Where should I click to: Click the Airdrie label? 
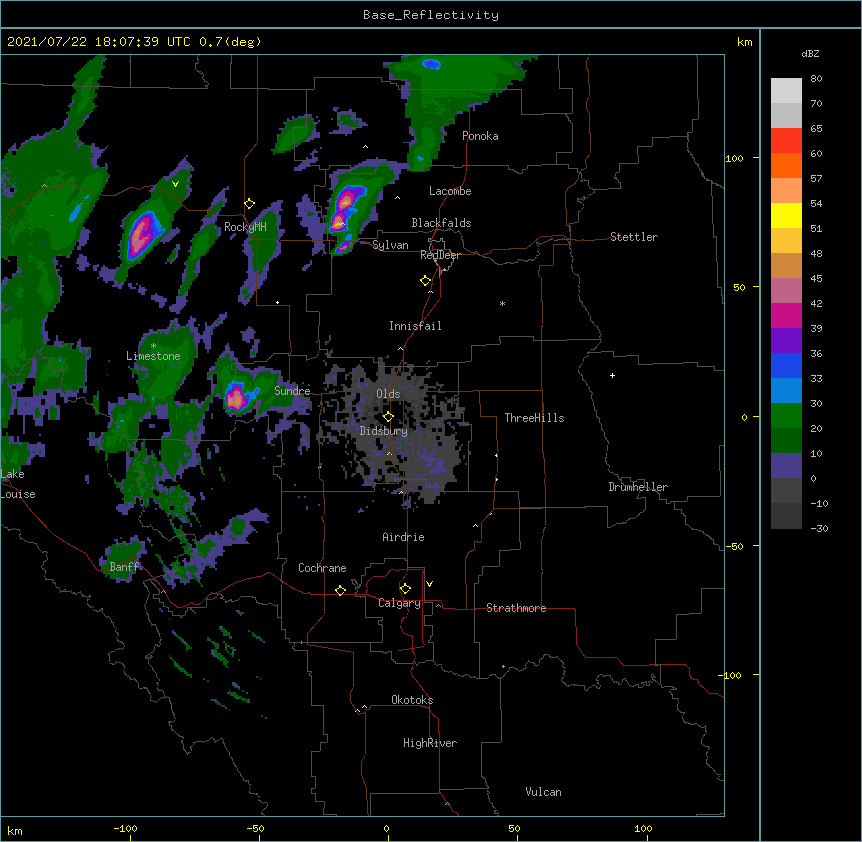403,537
